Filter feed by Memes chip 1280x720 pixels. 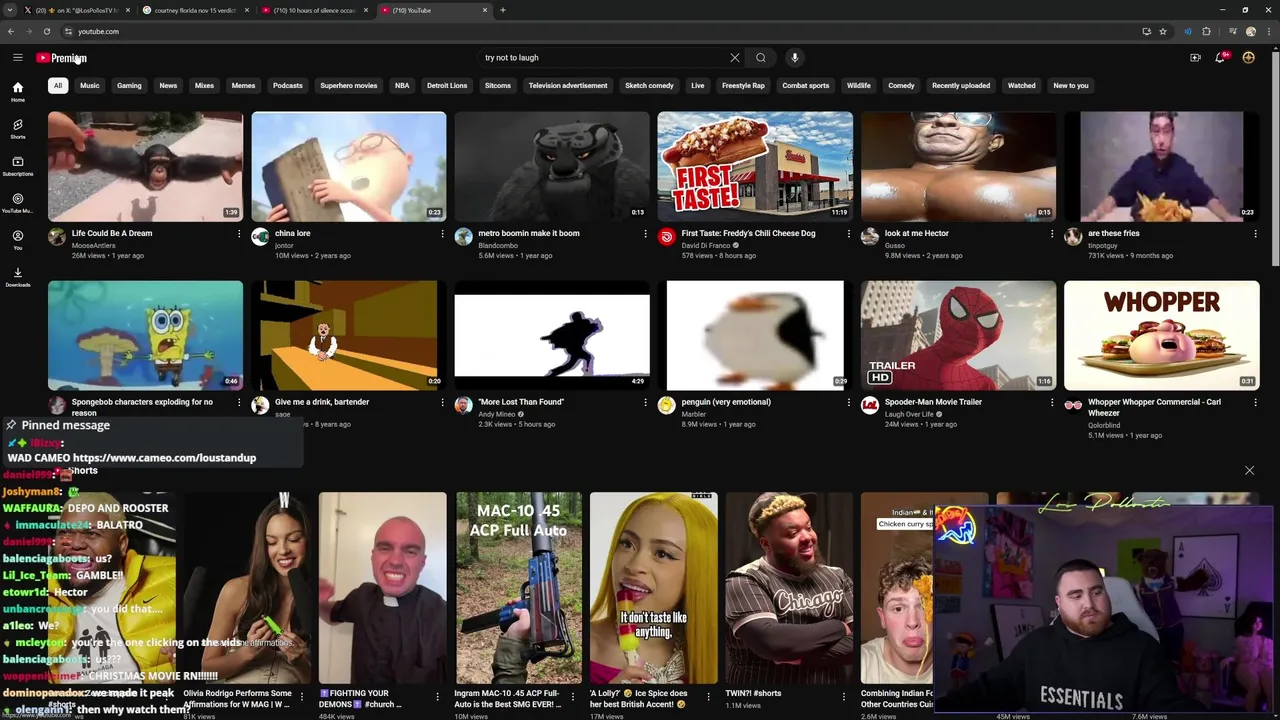[243, 85]
